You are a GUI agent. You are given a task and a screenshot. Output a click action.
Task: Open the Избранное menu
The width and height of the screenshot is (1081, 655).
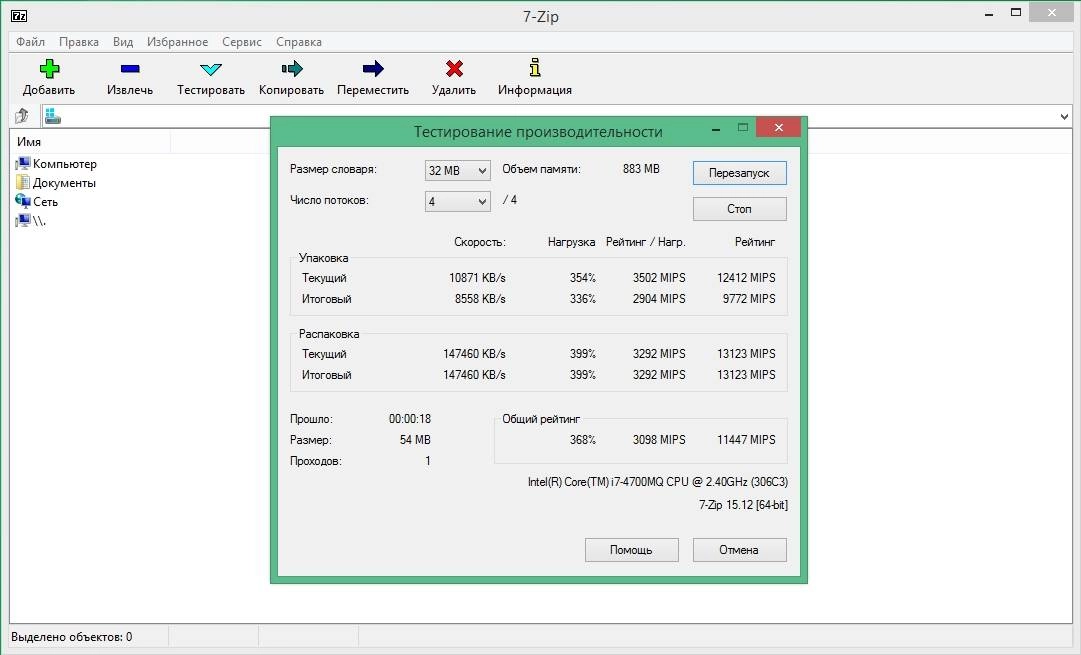(177, 42)
